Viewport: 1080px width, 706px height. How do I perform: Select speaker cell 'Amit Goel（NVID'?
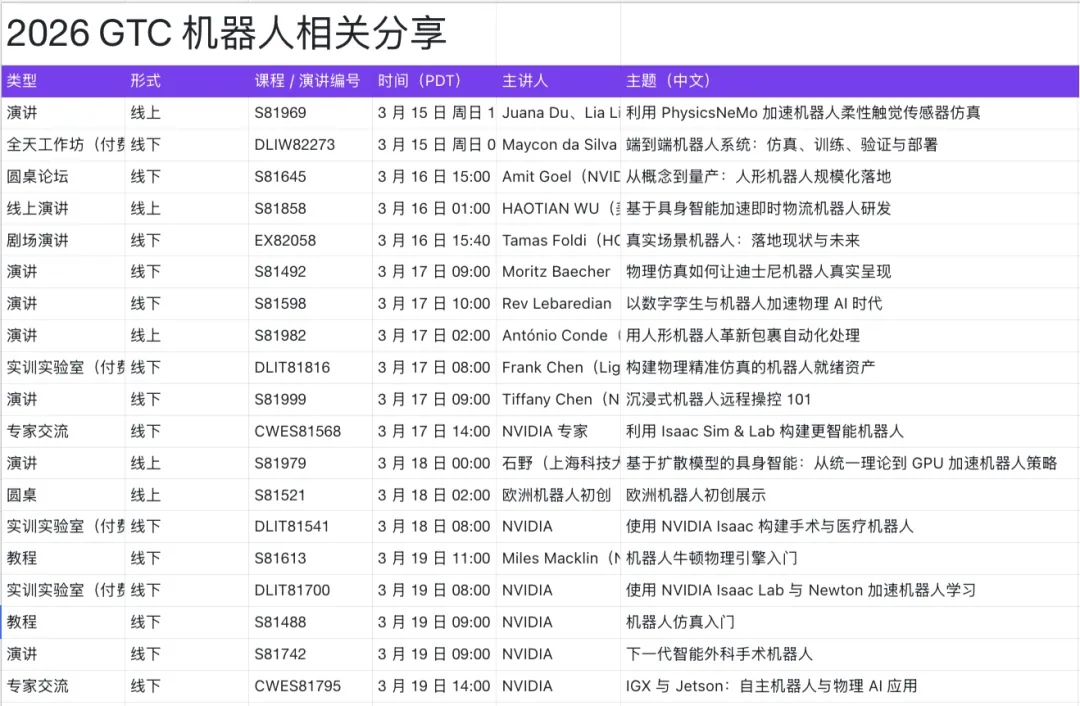(561, 177)
